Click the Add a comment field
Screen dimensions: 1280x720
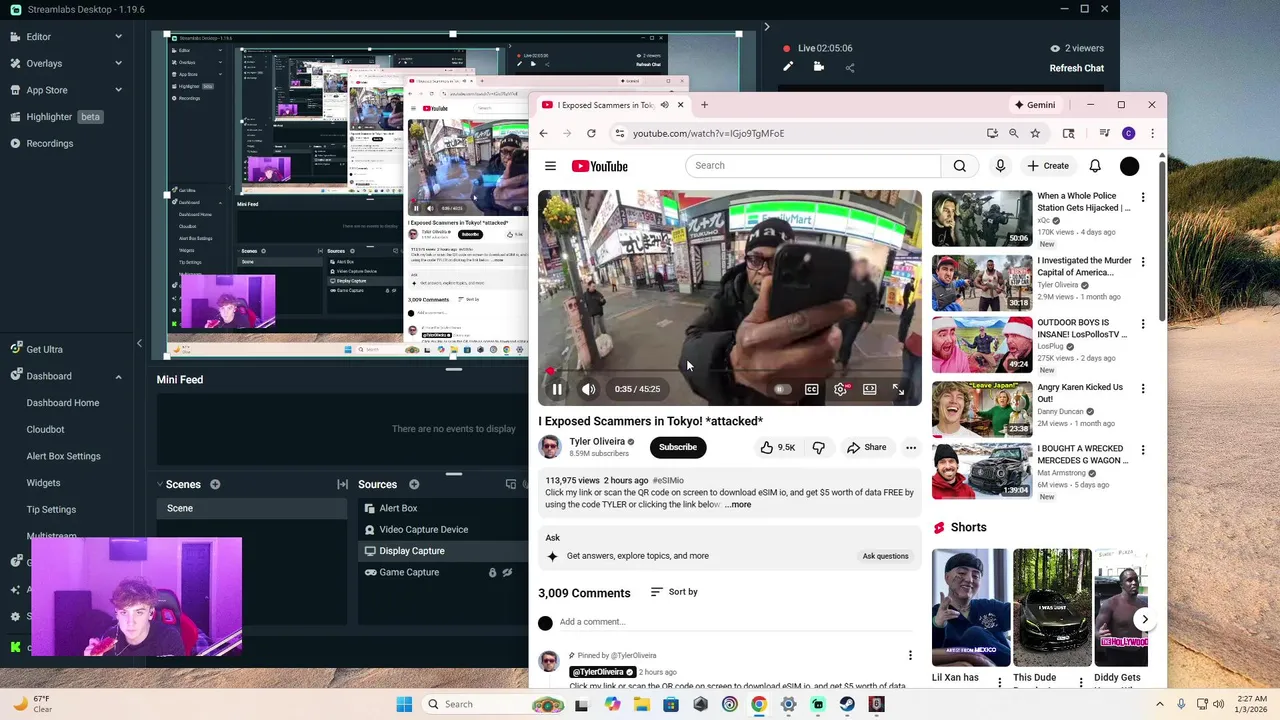point(738,622)
